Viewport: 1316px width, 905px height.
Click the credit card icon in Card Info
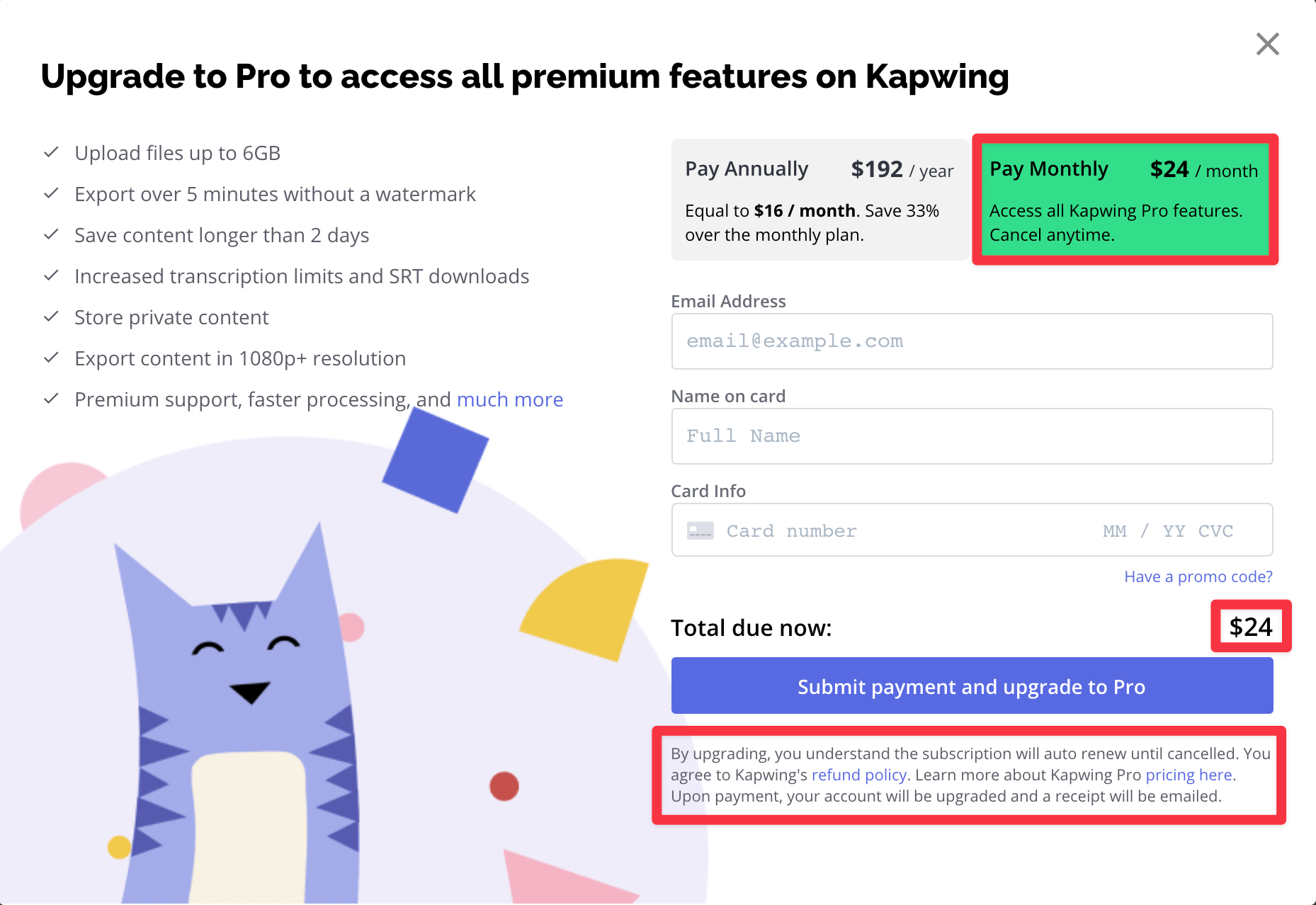(700, 531)
